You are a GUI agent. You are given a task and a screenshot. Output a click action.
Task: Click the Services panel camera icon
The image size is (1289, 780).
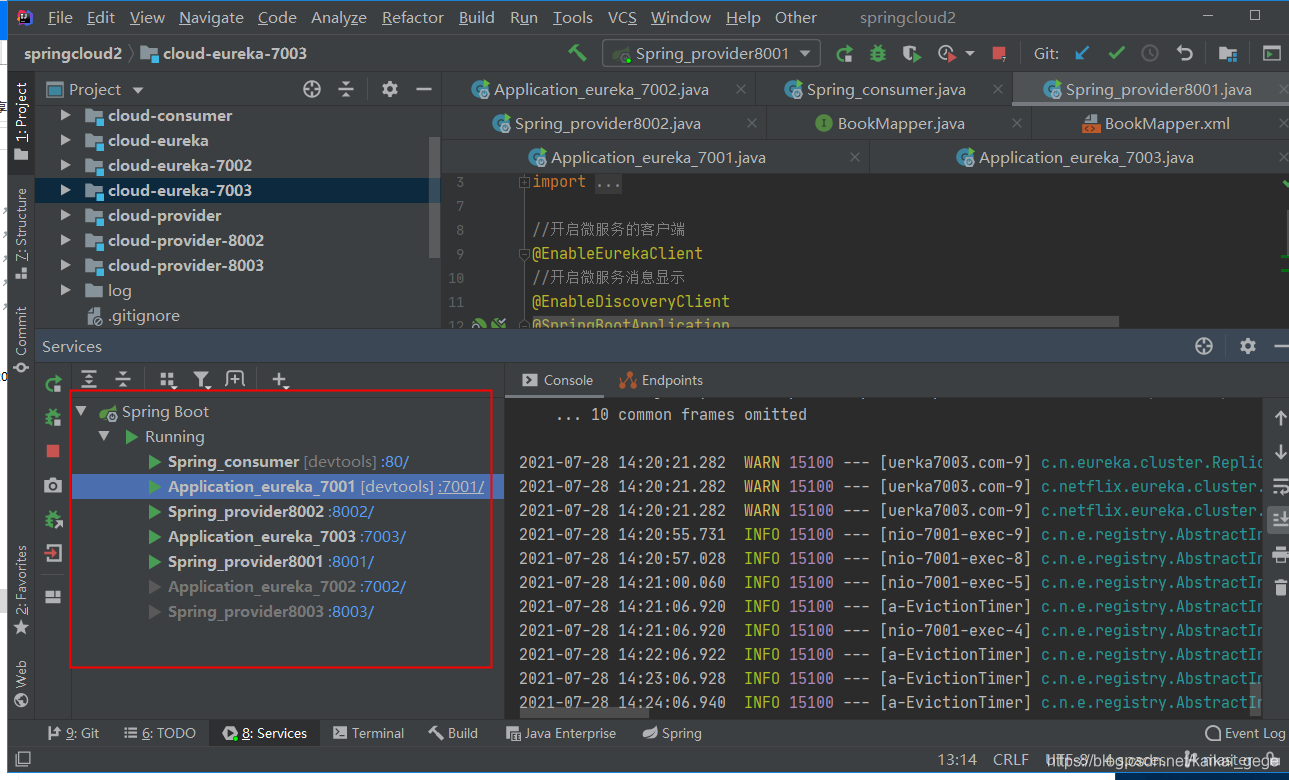click(x=53, y=485)
